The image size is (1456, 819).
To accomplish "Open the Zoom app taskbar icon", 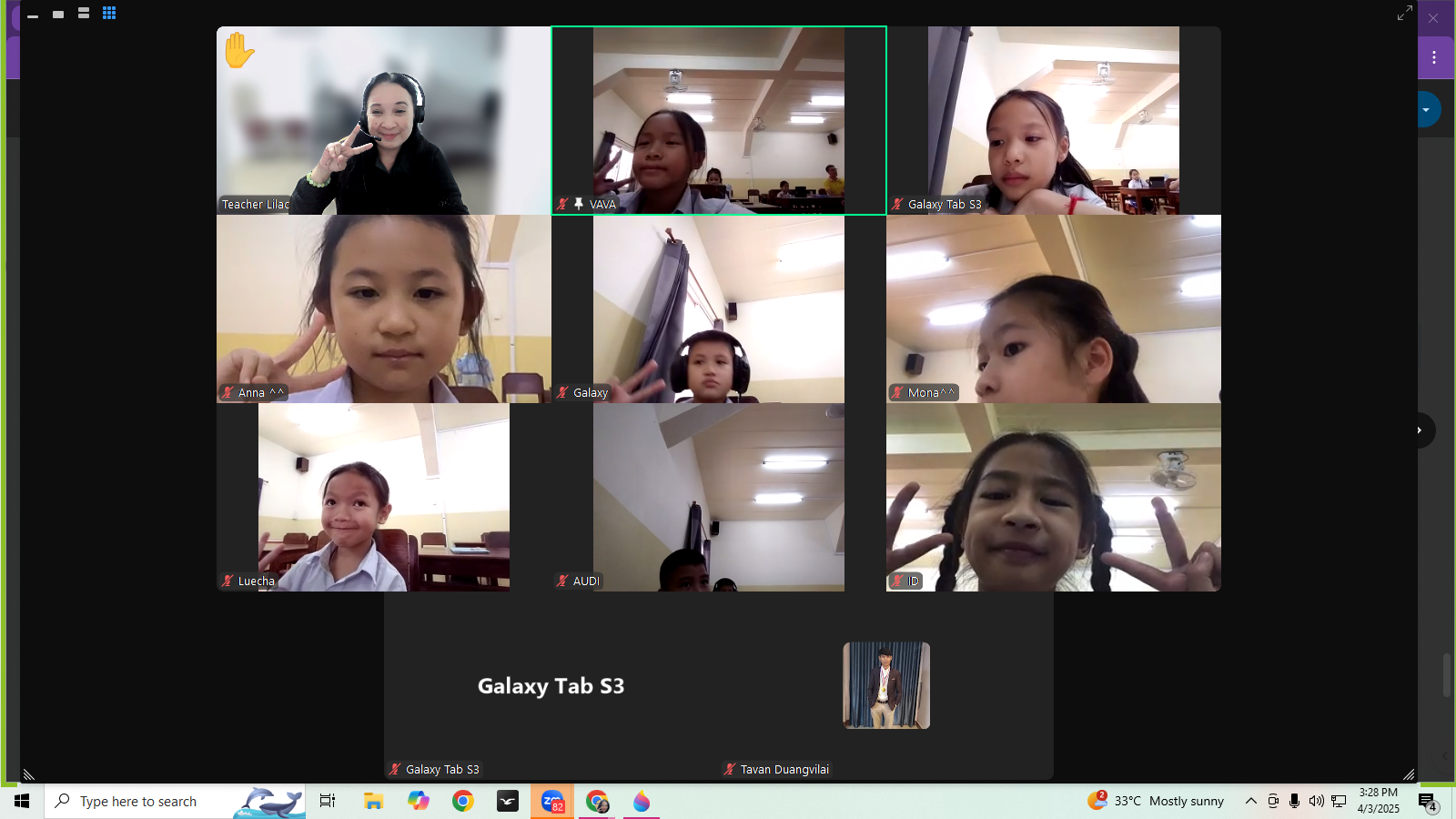I will pos(552,801).
